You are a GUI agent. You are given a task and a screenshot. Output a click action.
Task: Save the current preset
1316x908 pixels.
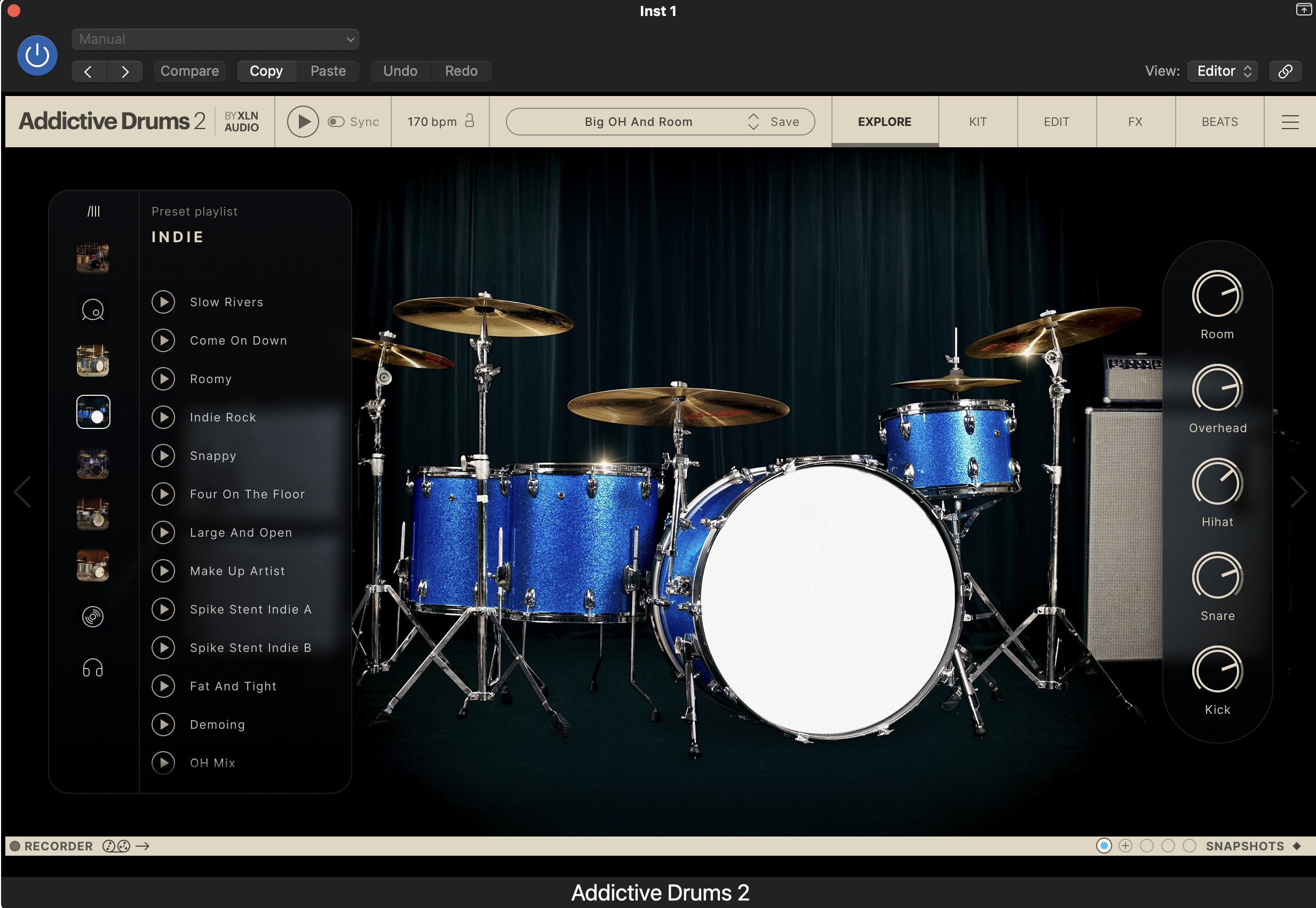click(x=784, y=122)
